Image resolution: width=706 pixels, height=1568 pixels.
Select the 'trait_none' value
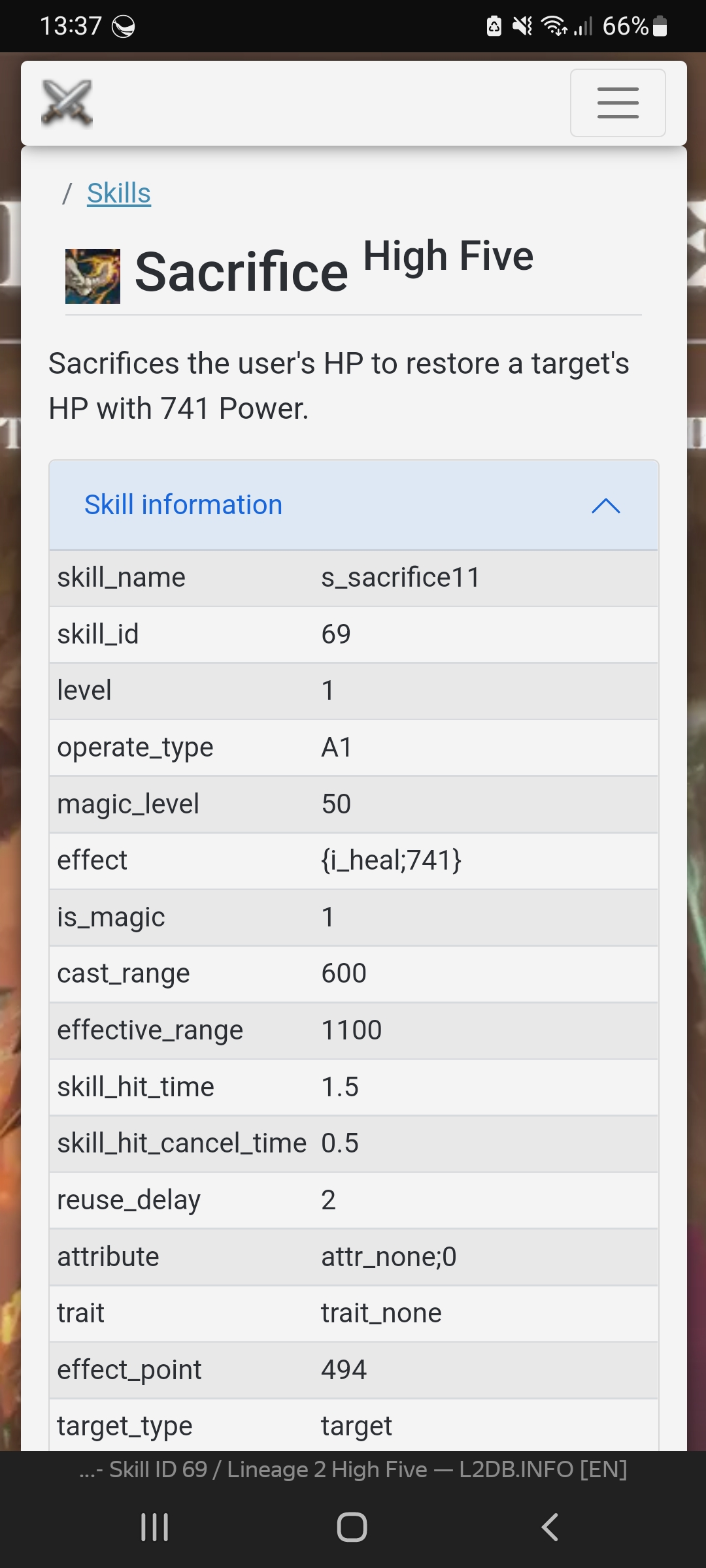pos(382,1313)
